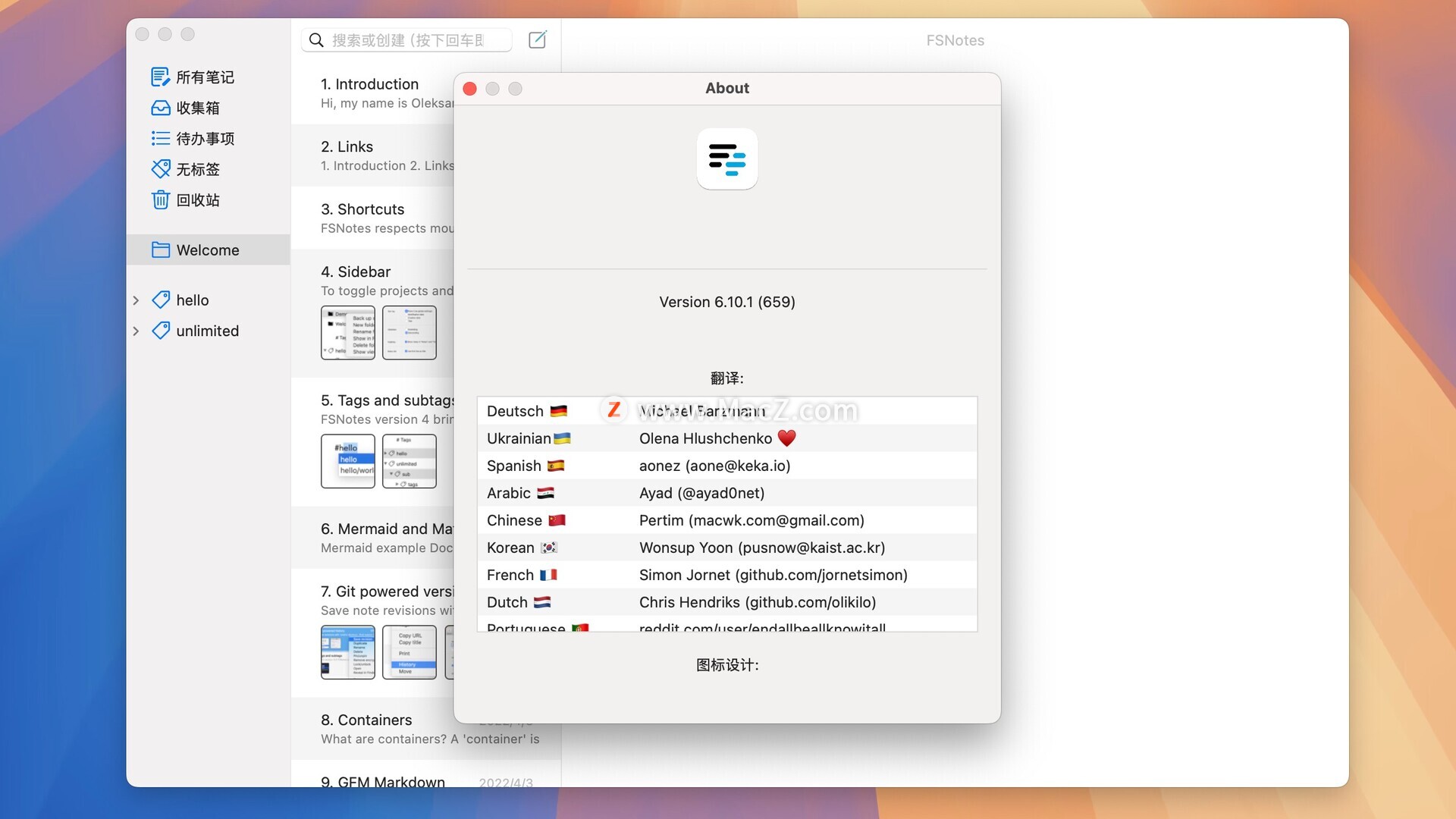This screenshot has height=819, width=1456.
Task: Click the Inbox (收集箱) tray icon
Action: pyautogui.click(x=161, y=108)
